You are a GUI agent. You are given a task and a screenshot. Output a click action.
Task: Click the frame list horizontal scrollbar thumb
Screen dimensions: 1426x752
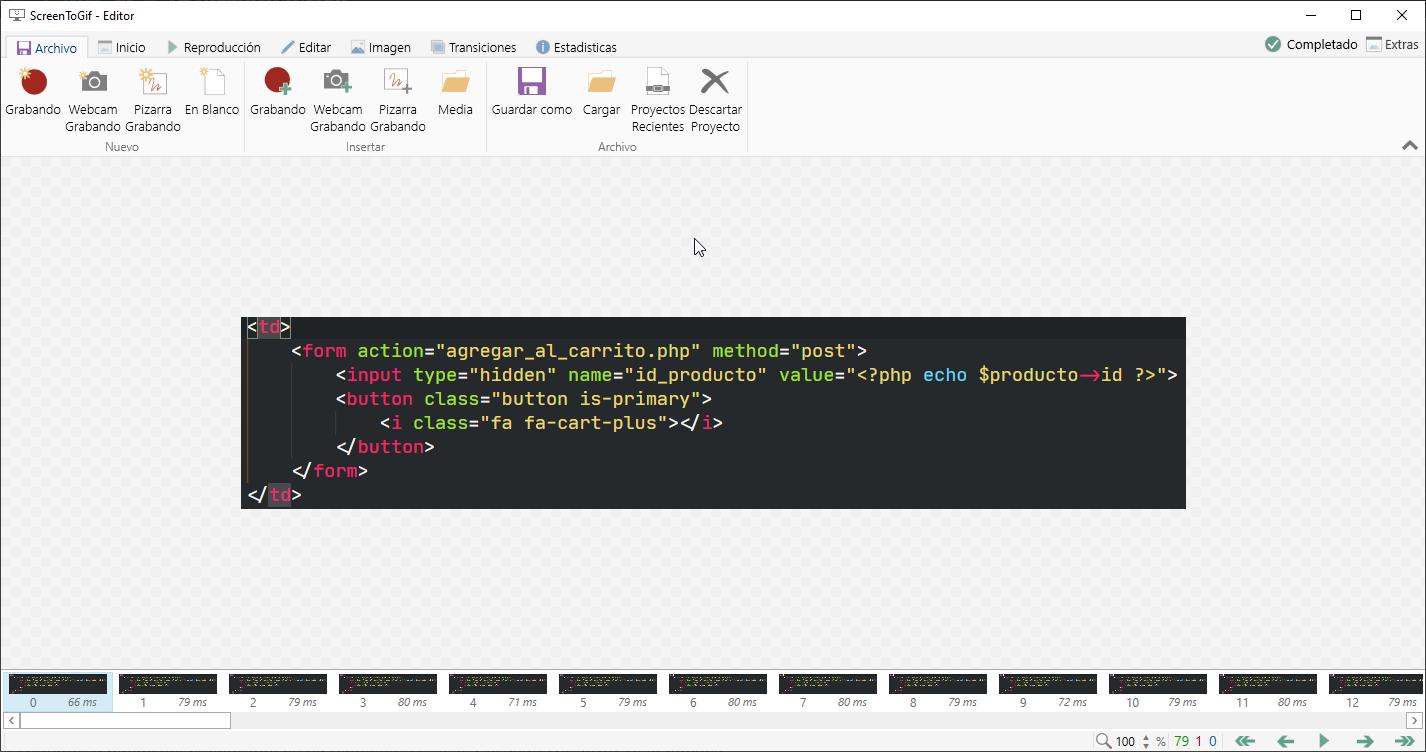point(125,720)
